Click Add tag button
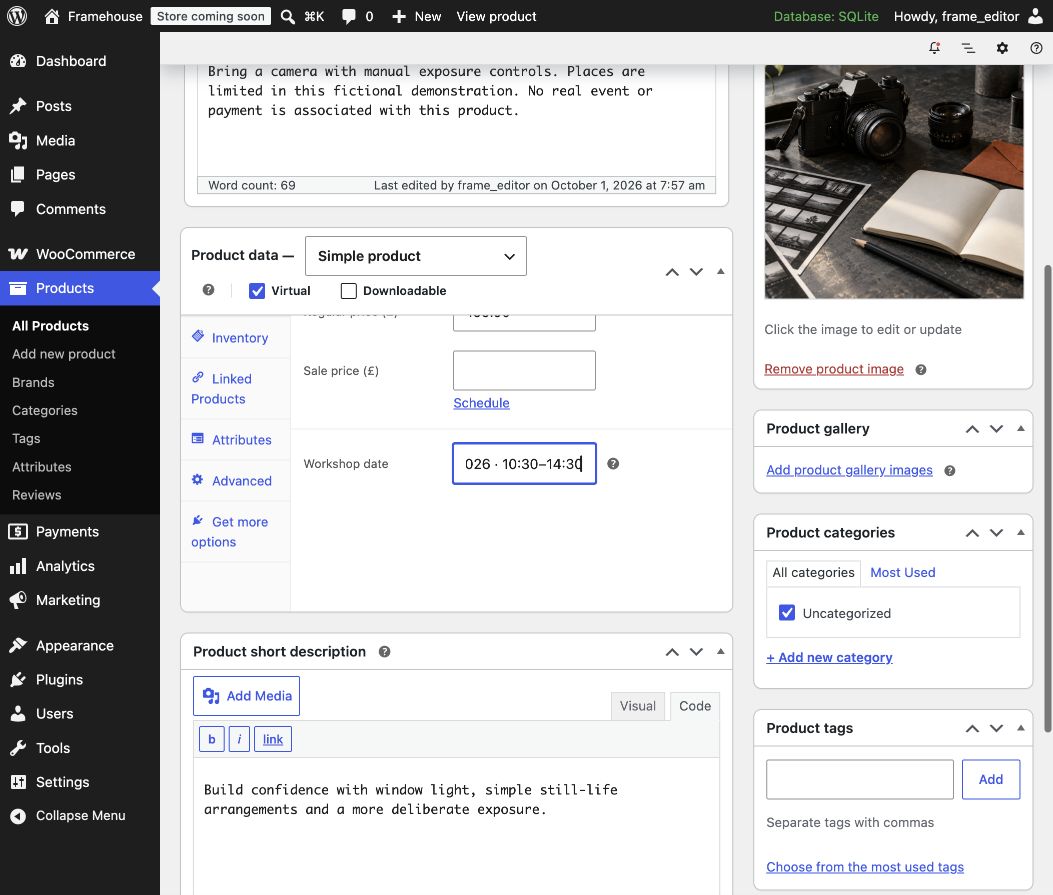The width and height of the screenshot is (1053, 895). [991, 780]
